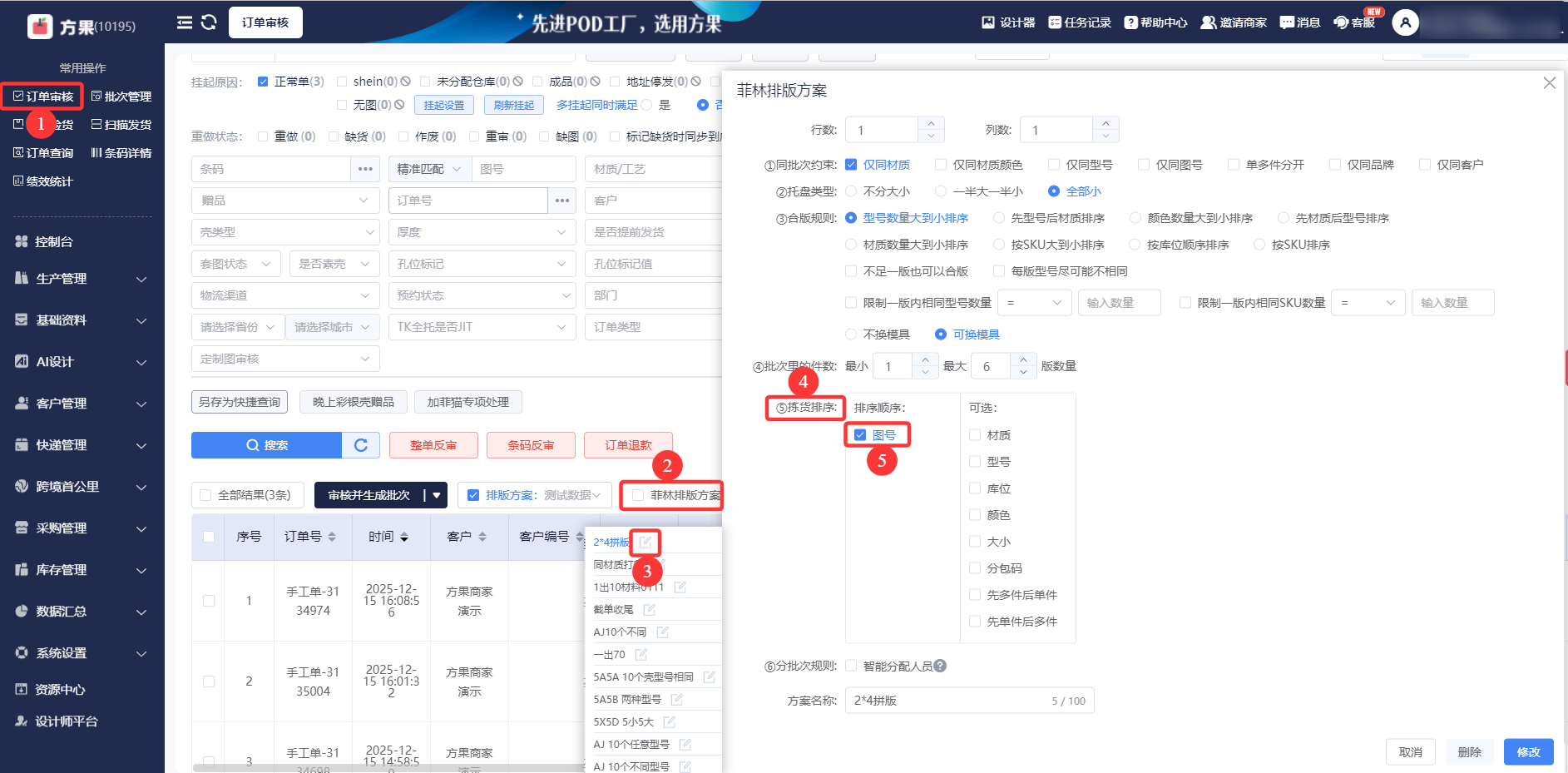Click the 条码 field ellipsis icon
This screenshot has height=773, width=1568.
365,169
